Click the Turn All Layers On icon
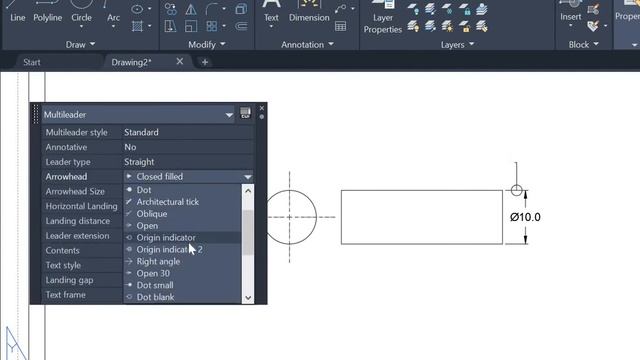 pos(413,27)
